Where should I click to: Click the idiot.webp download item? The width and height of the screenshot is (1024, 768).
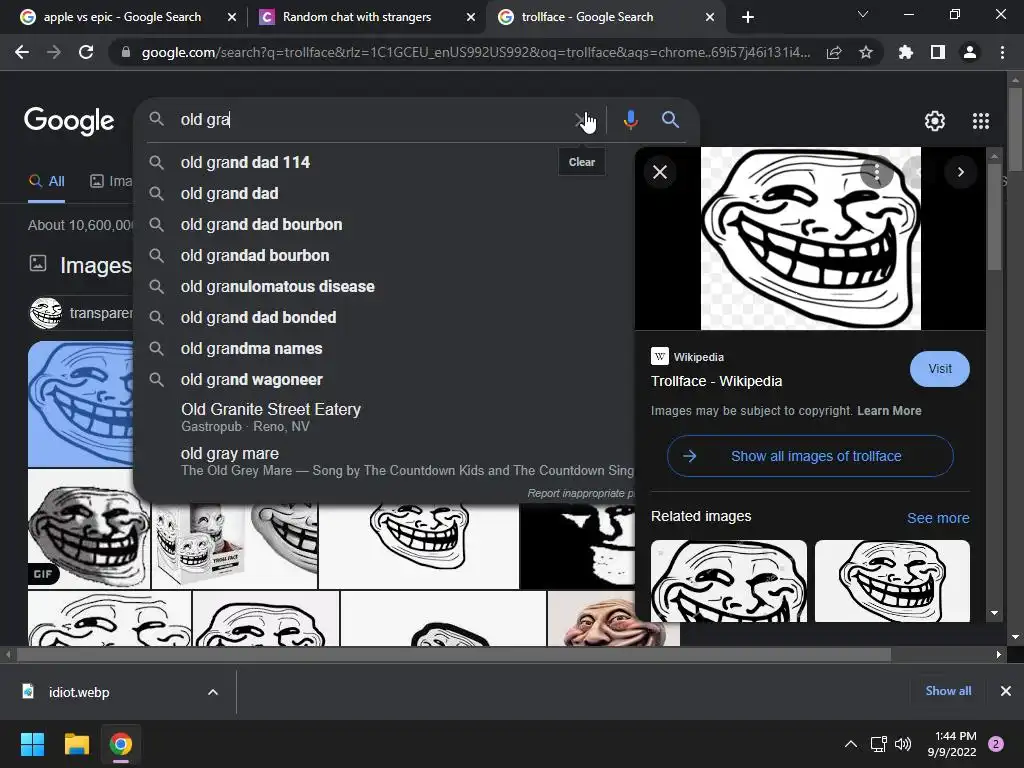point(78,692)
